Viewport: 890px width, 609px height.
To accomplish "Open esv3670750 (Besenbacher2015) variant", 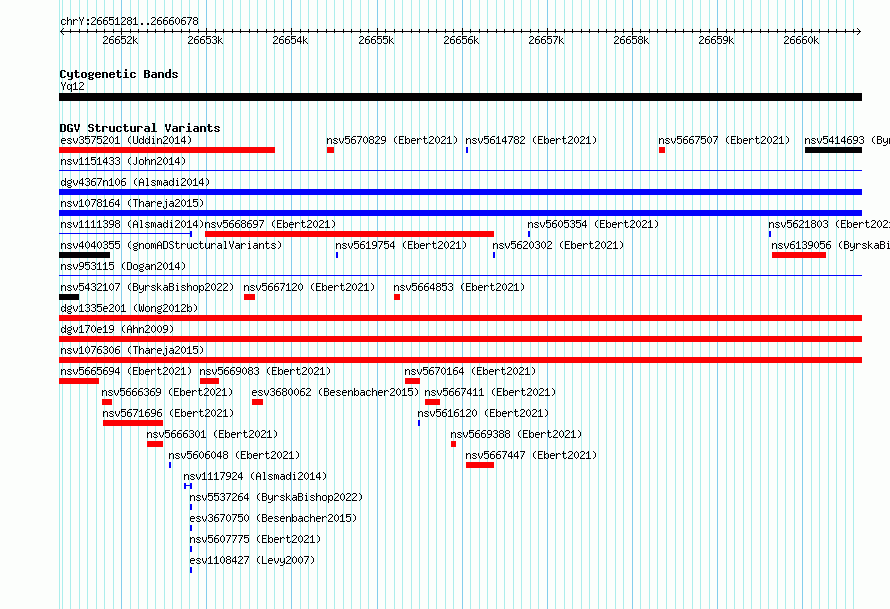I will (273, 518).
